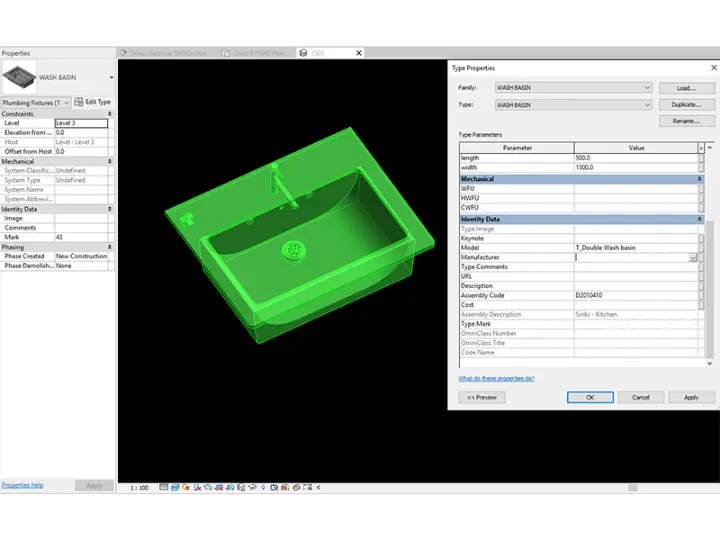Image resolution: width=720 pixels, height=540 pixels.
Task: Click associate parameter button for Cost row
Action: click(701, 305)
